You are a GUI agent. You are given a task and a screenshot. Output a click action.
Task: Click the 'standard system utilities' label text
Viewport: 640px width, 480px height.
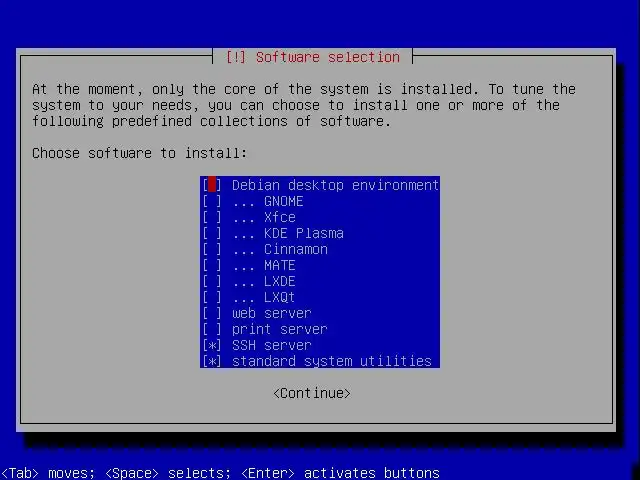point(331,361)
